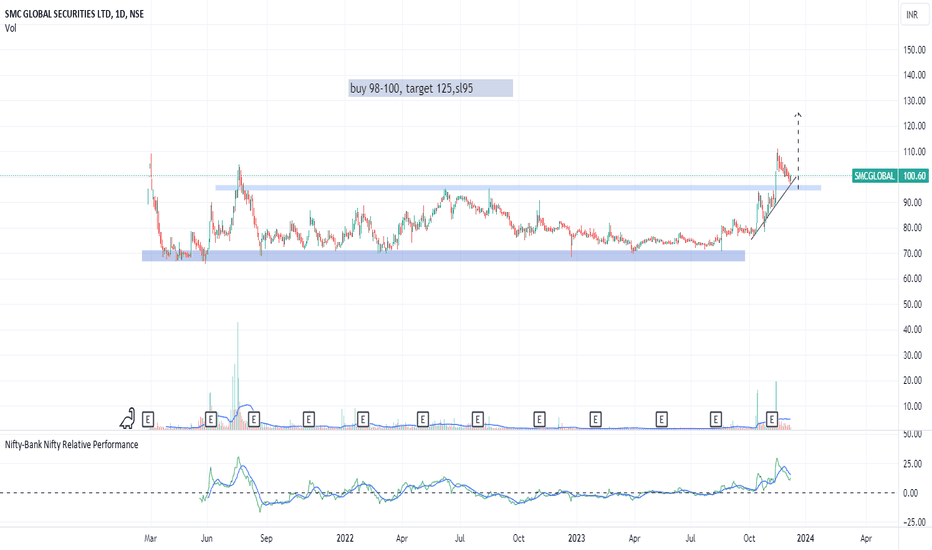Click the Mar label on time axis

coord(150,538)
